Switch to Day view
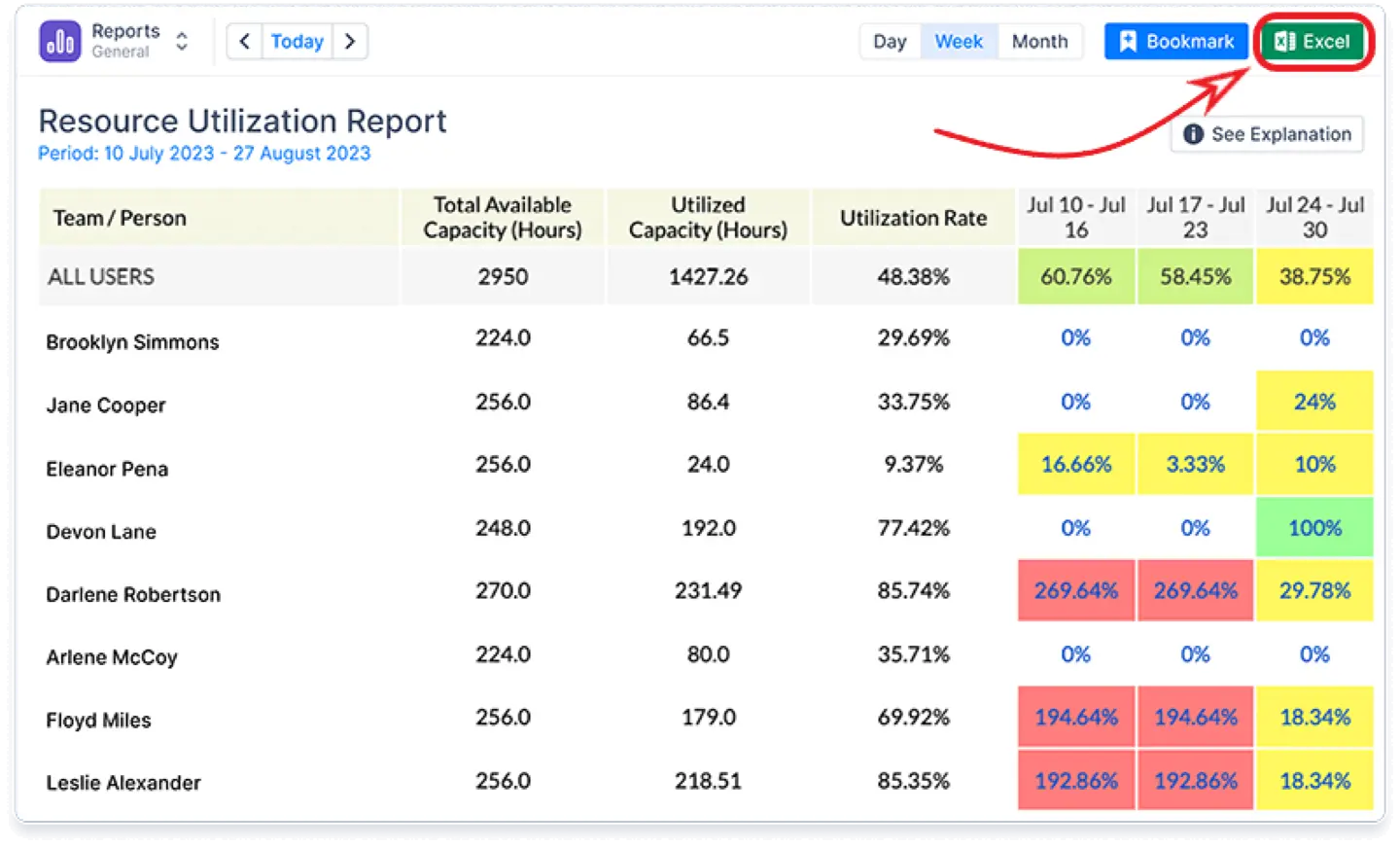Screen dimensions: 1400x847 pos(889,41)
